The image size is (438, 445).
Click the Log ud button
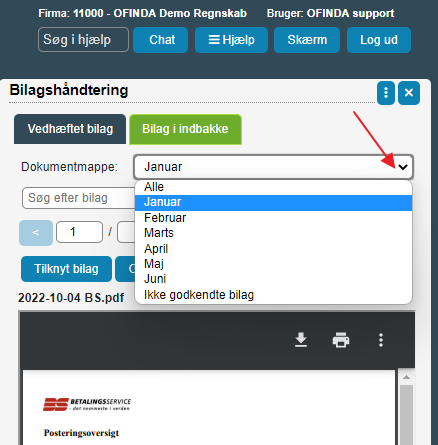[379, 40]
